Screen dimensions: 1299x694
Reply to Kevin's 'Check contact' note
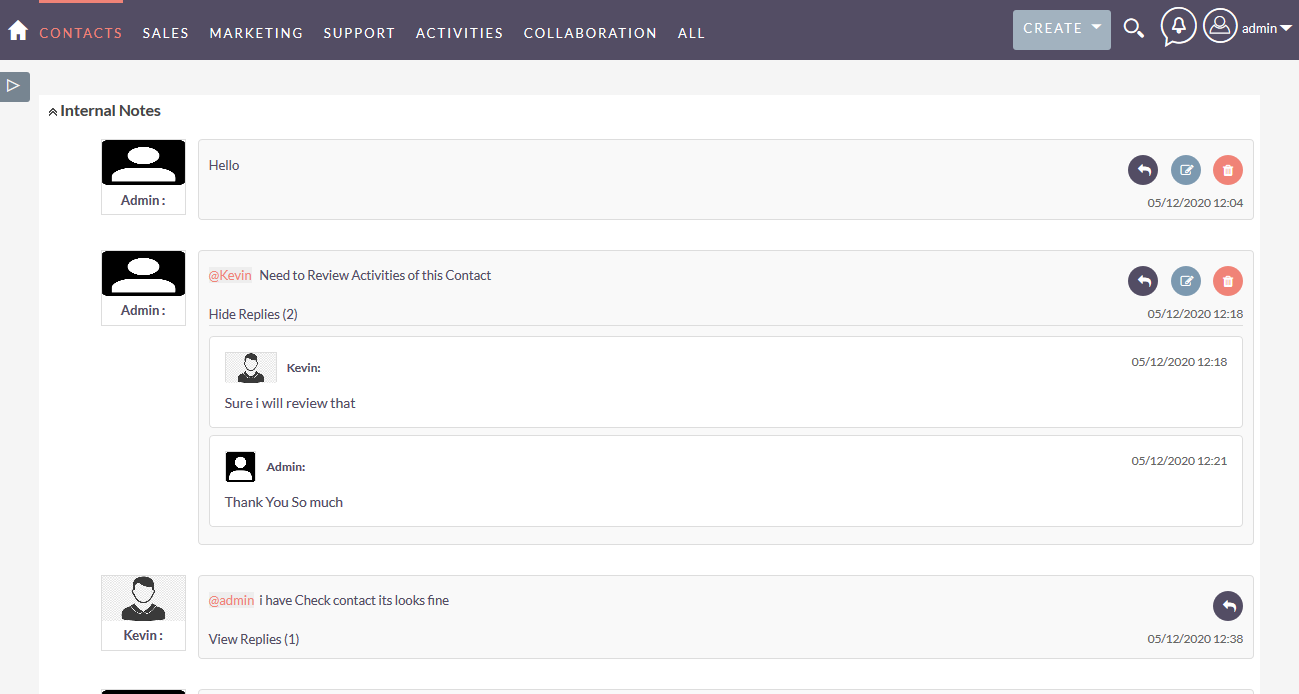point(1228,606)
